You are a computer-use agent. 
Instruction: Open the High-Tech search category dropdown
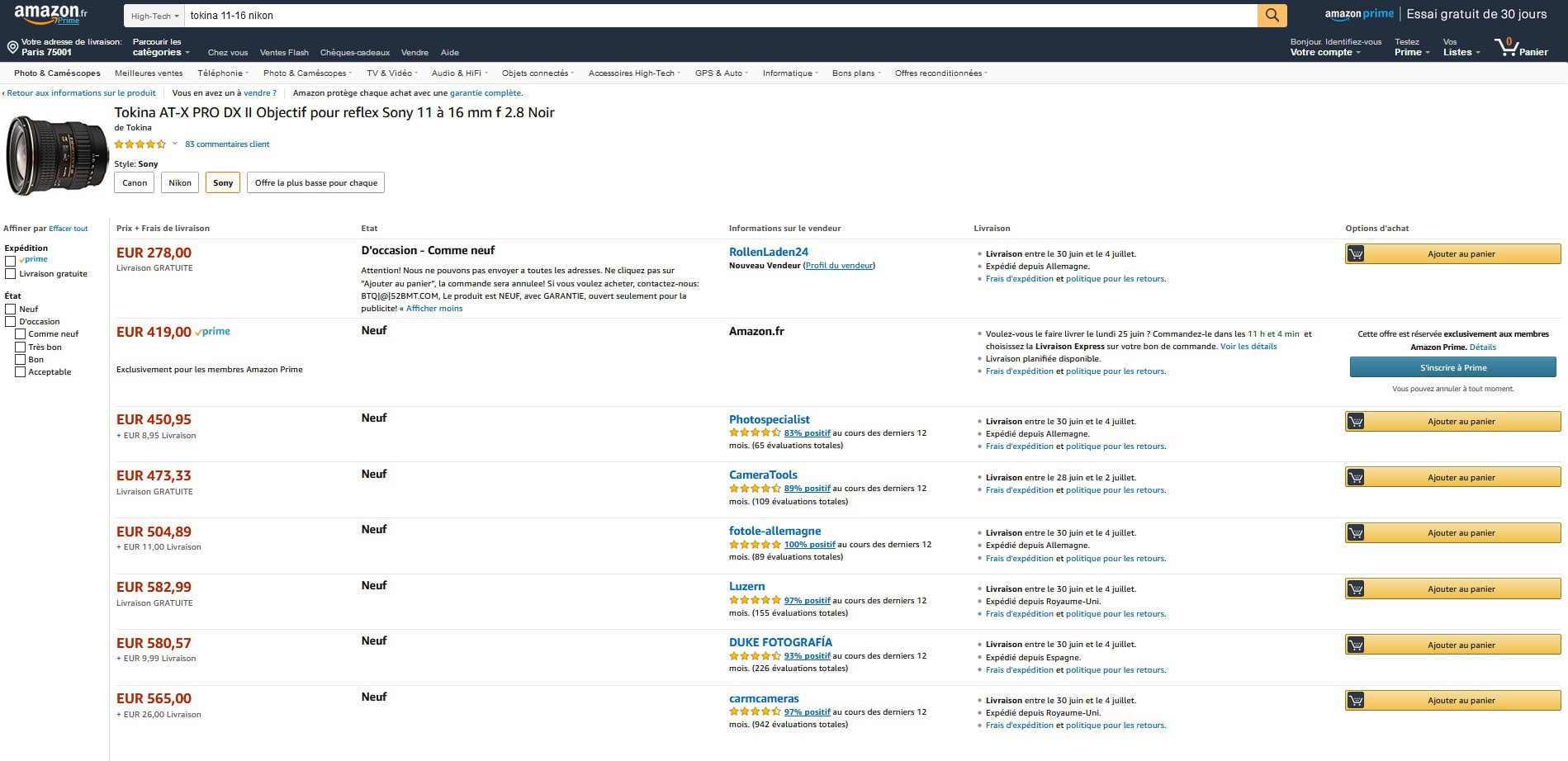click(154, 16)
